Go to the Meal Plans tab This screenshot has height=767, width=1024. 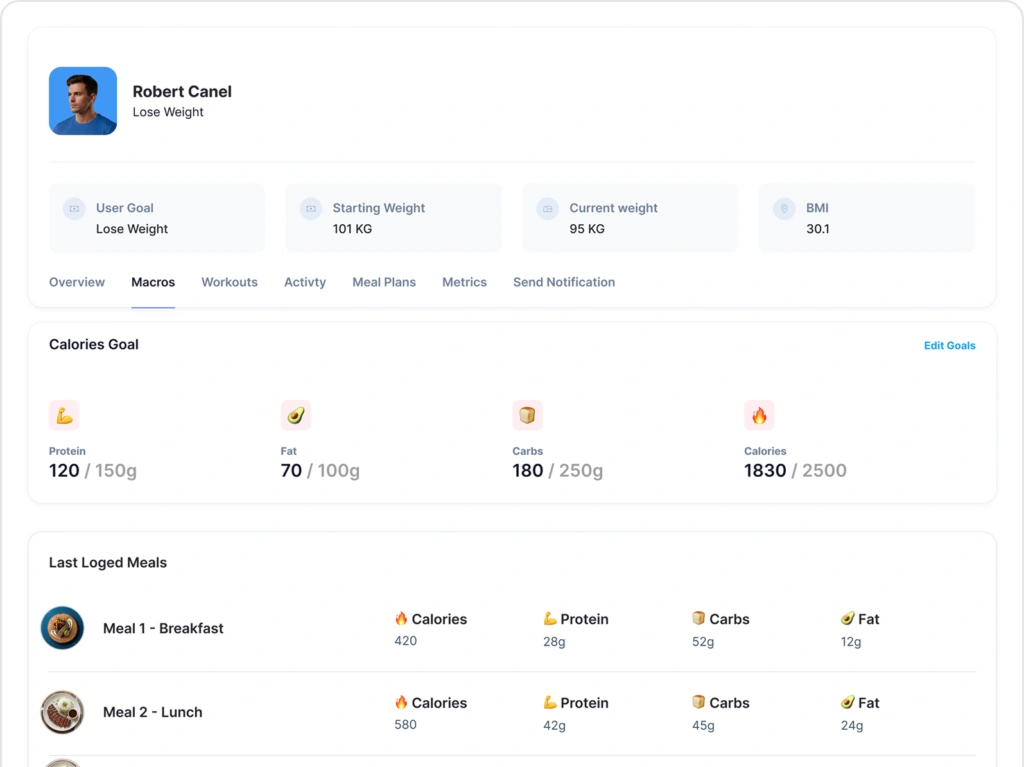pos(384,282)
